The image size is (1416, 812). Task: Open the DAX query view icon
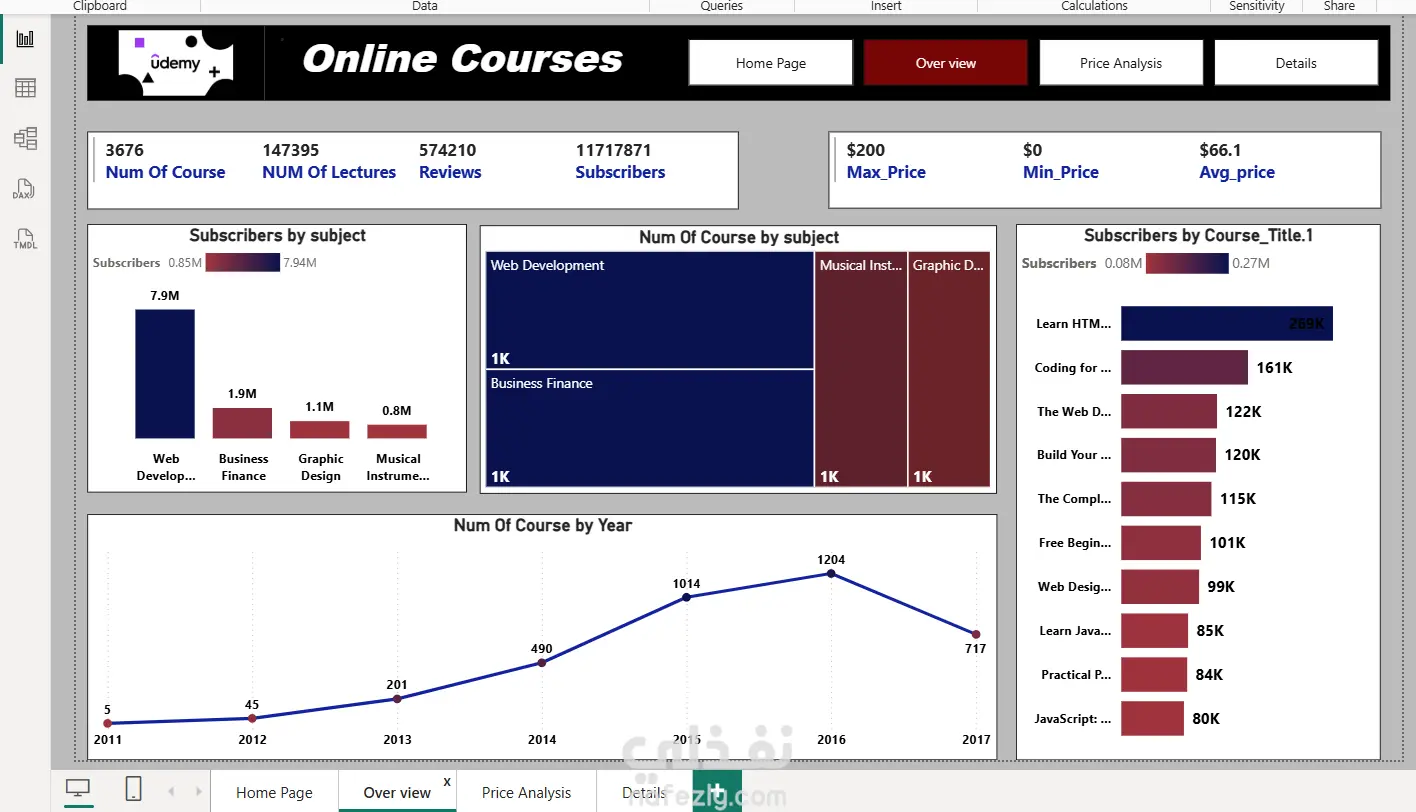point(25,189)
